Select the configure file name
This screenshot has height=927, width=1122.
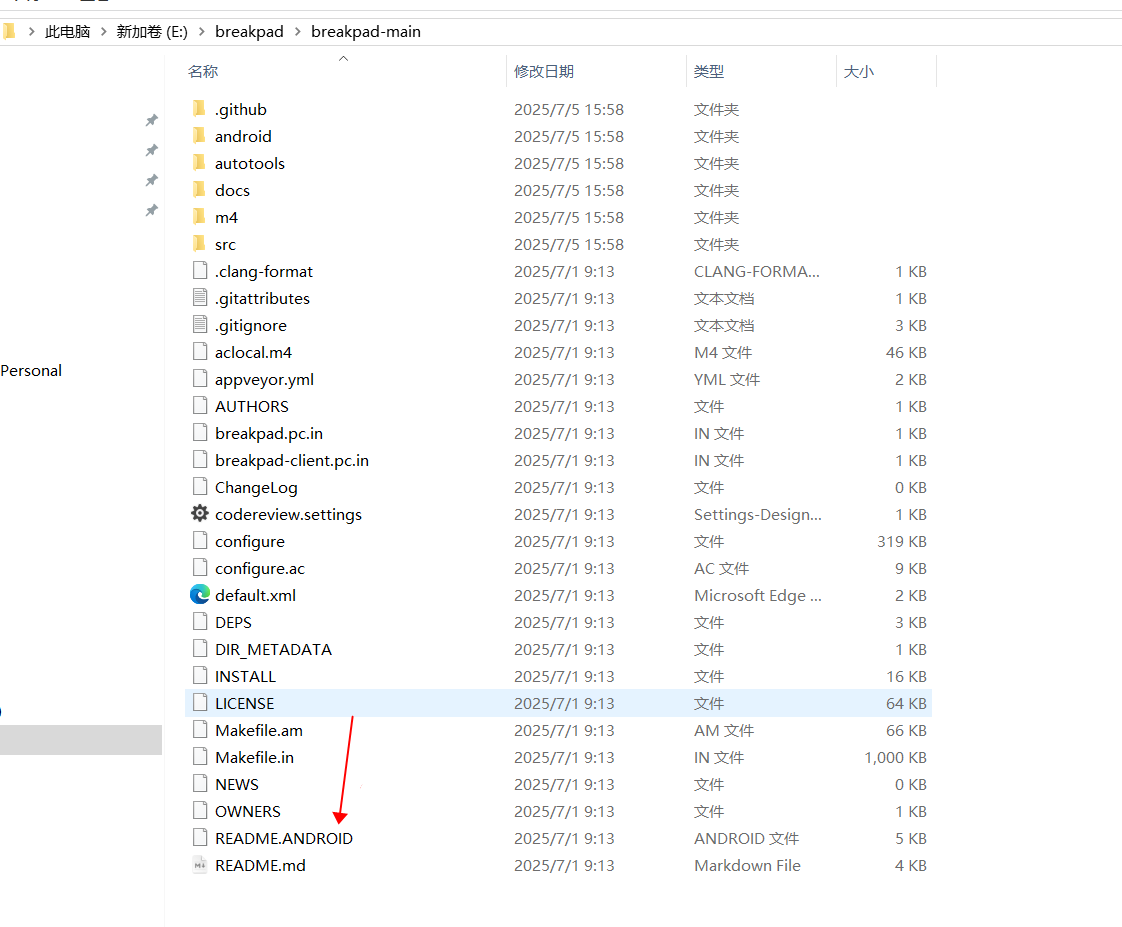[x=250, y=541]
